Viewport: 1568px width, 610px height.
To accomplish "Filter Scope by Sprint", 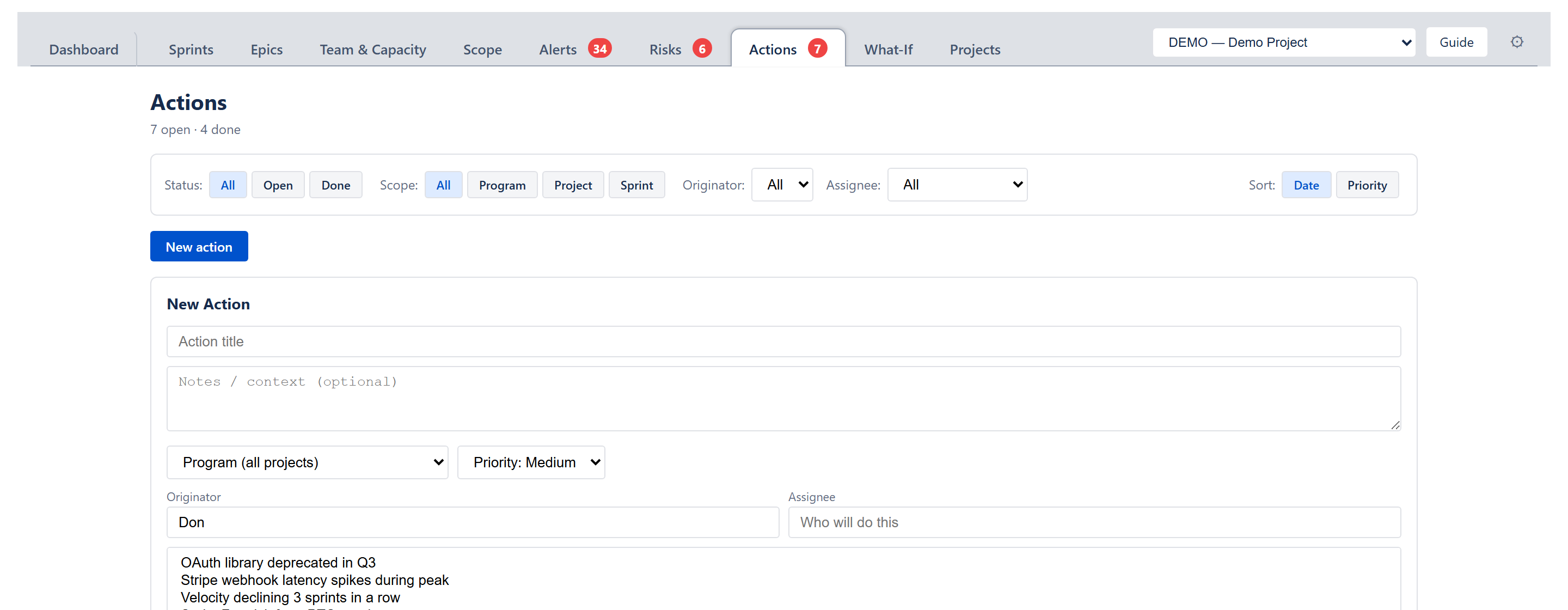I will point(636,185).
